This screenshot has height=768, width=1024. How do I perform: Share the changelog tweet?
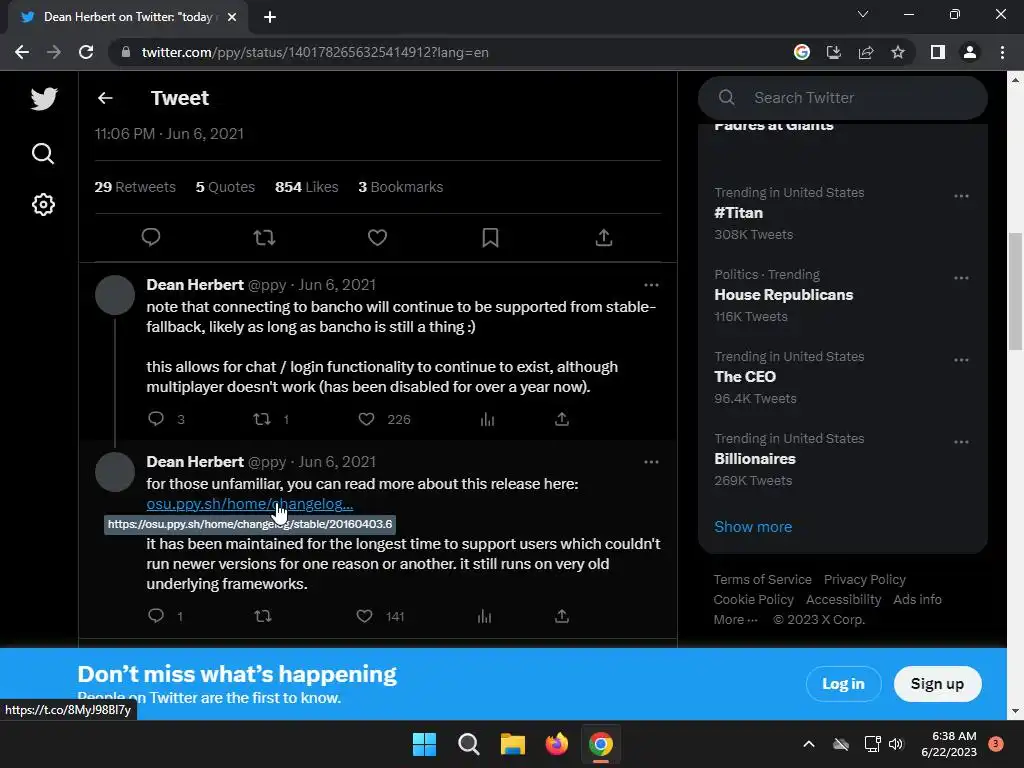562,615
